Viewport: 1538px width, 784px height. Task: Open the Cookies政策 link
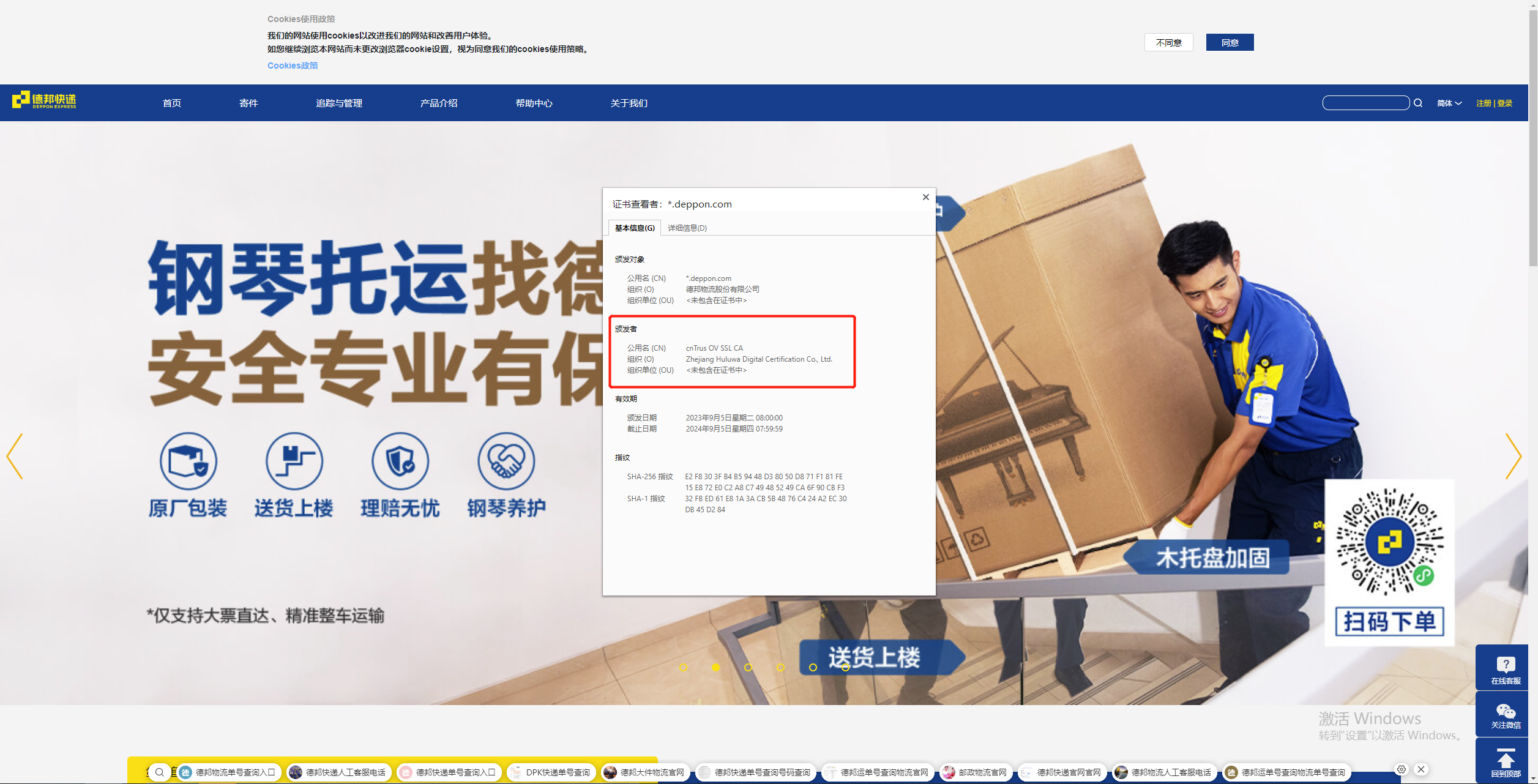pyautogui.click(x=292, y=65)
